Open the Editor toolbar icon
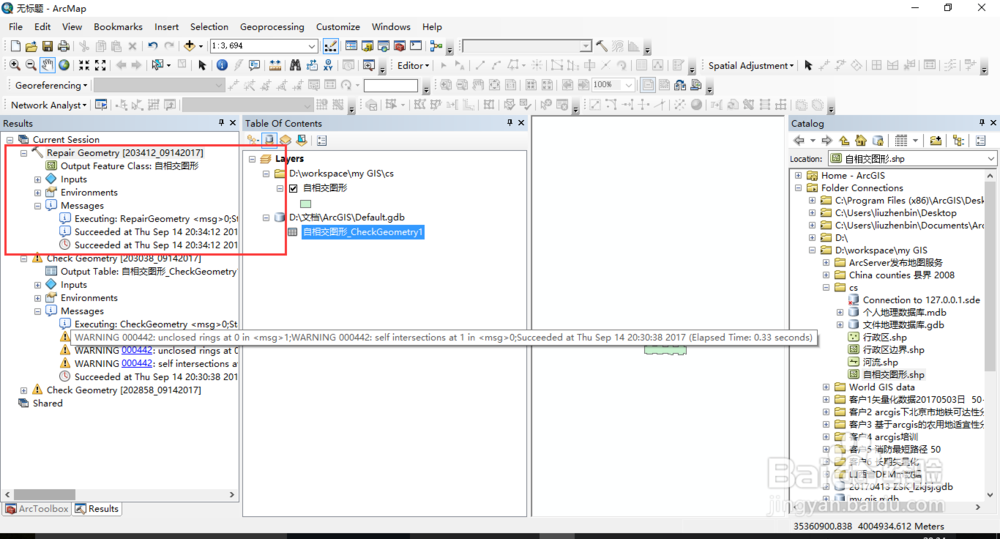Image resolution: width=1000 pixels, height=539 pixels. pos(331,46)
